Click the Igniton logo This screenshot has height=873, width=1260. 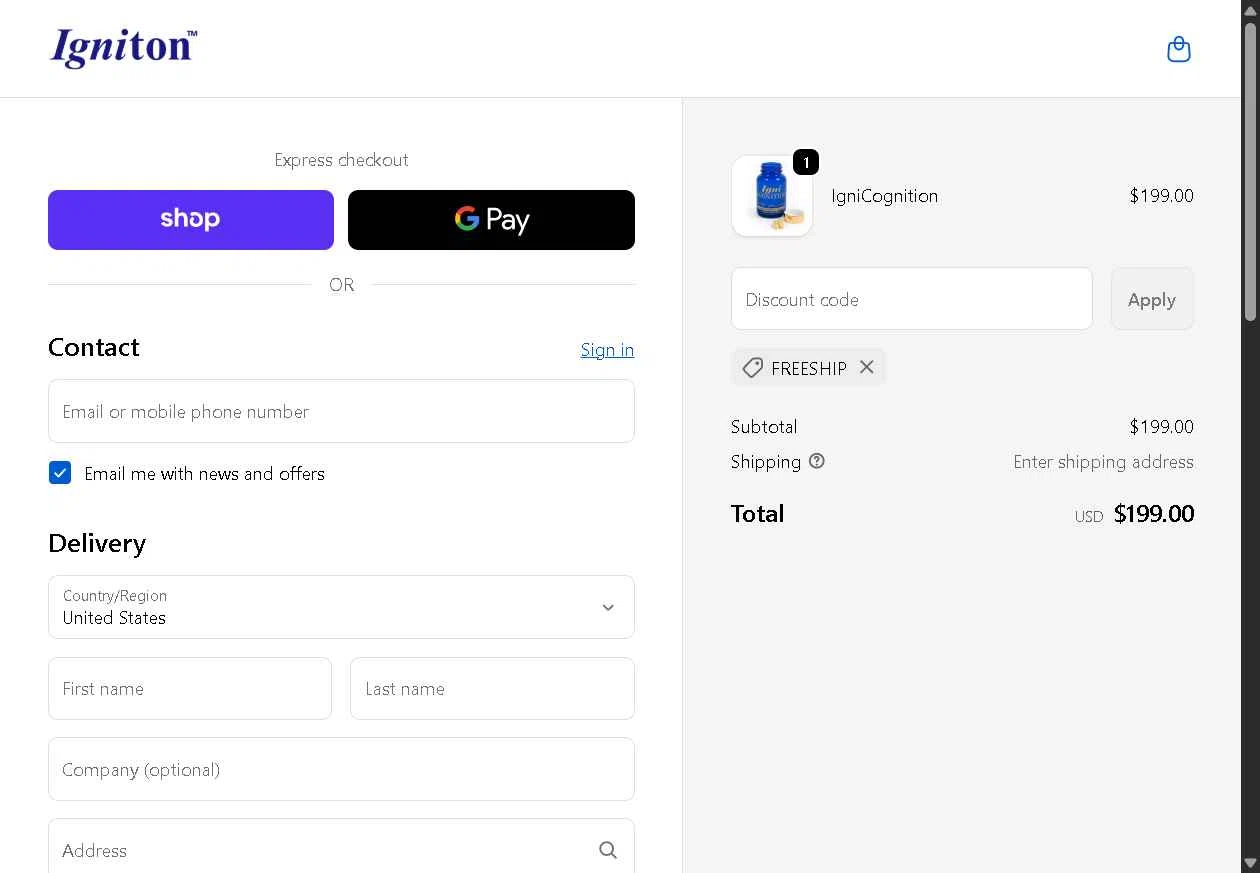click(x=124, y=48)
